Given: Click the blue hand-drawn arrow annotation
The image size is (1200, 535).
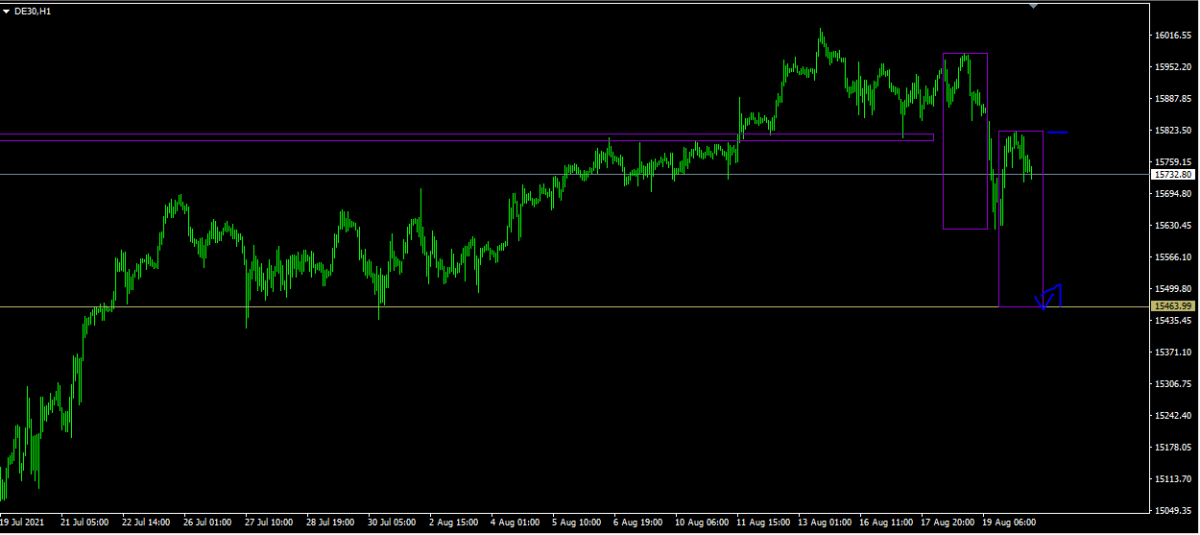Looking at the screenshot, I should tap(1050, 296).
